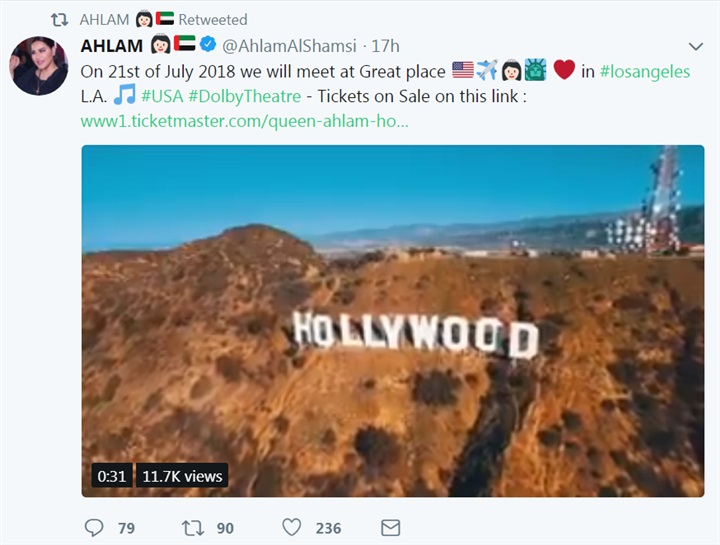Click the 90 retweets count

[x=225, y=528]
